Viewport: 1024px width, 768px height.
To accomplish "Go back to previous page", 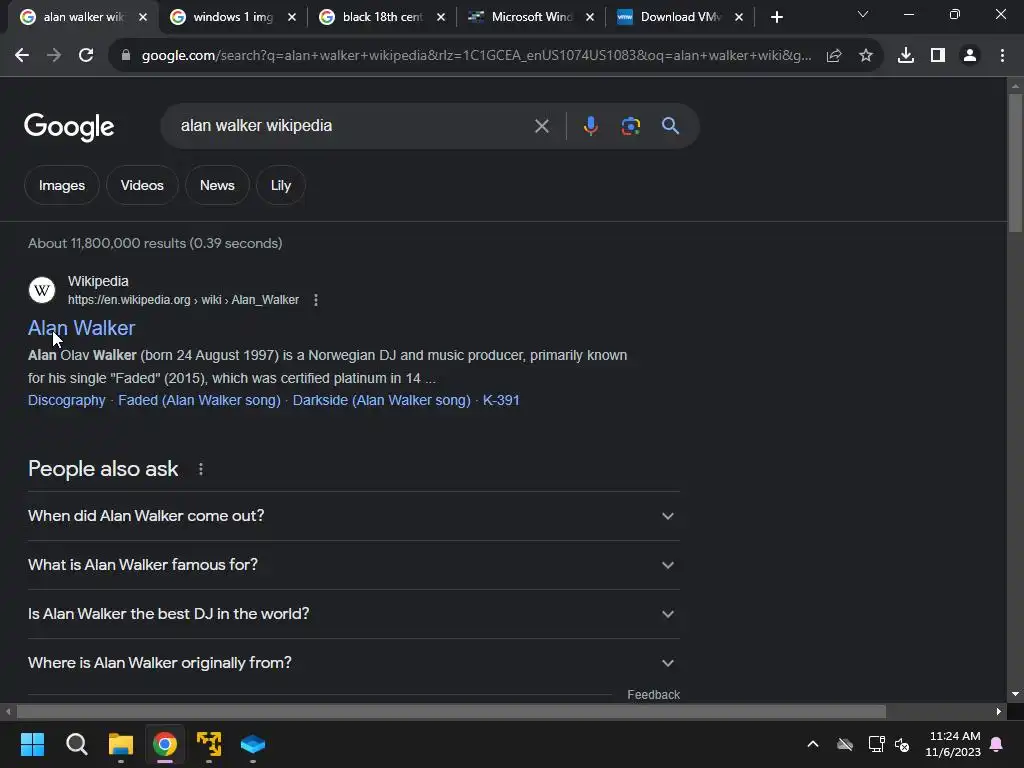I will click(22, 56).
